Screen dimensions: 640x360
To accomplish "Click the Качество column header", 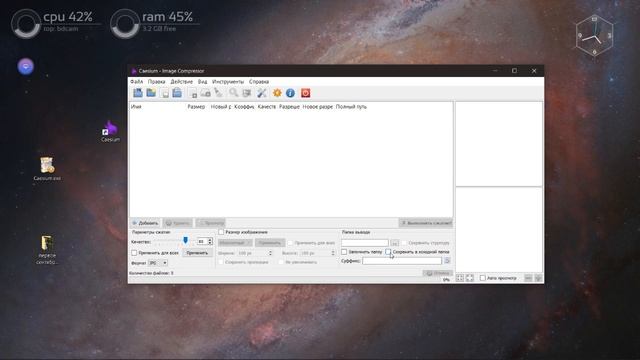I will (x=267, y=107).
